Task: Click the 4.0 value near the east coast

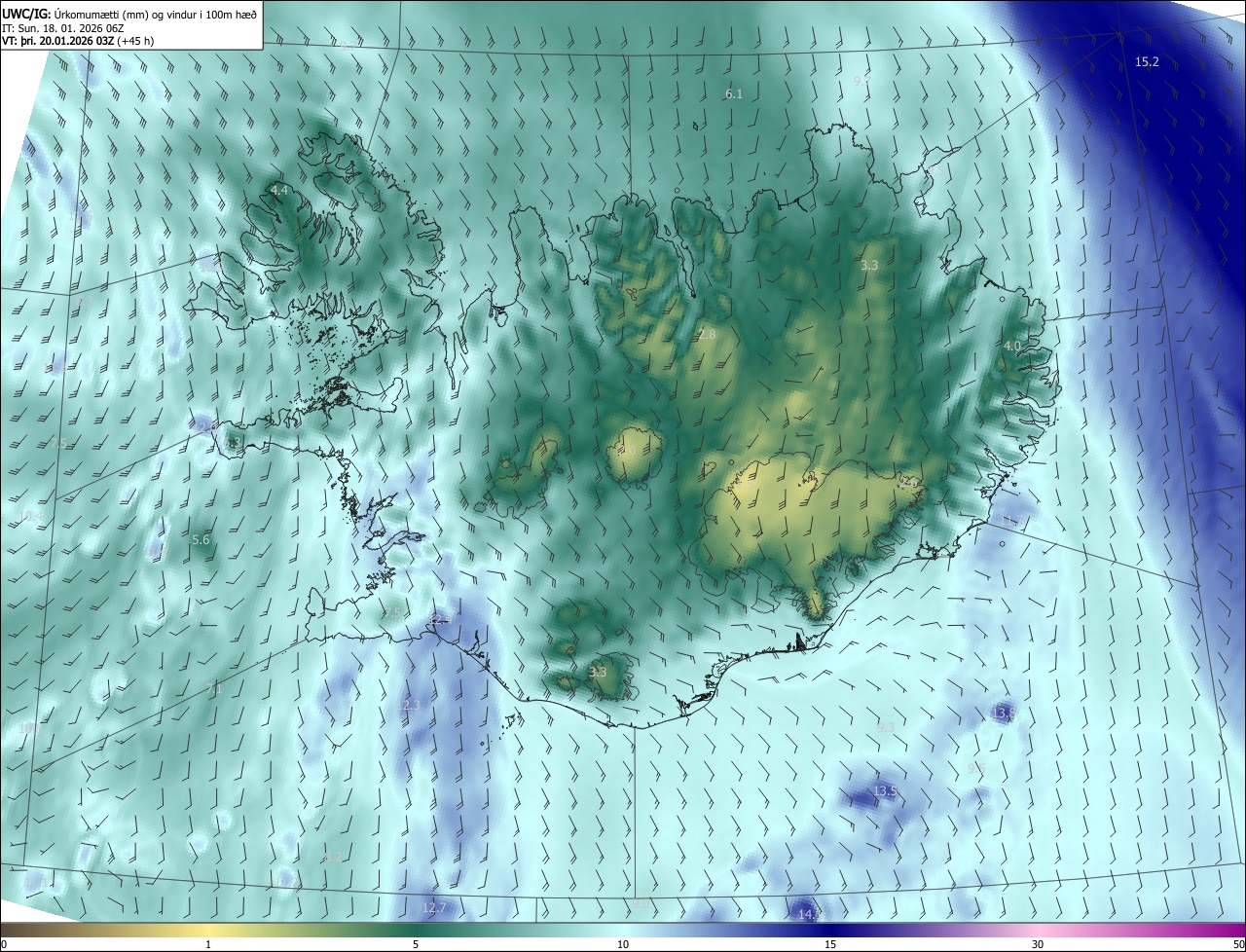Action: tap(1012, 346)
